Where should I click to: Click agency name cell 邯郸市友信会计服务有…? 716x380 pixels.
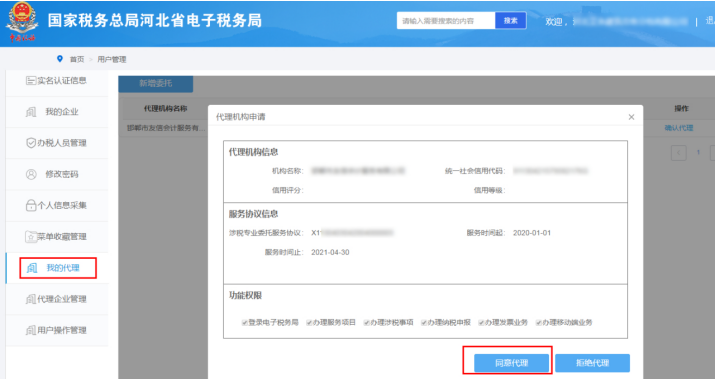166,128
